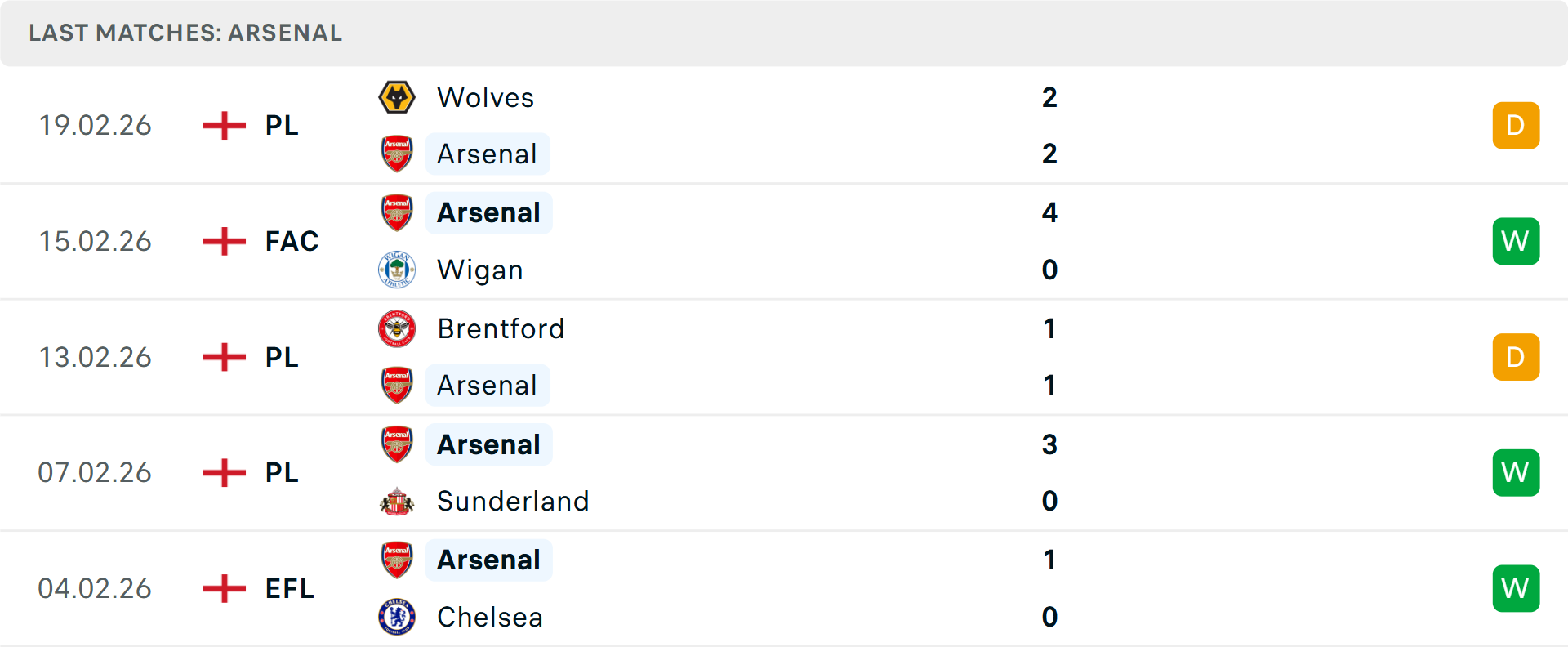Select the Chelsea club crest

coord(397,617)
